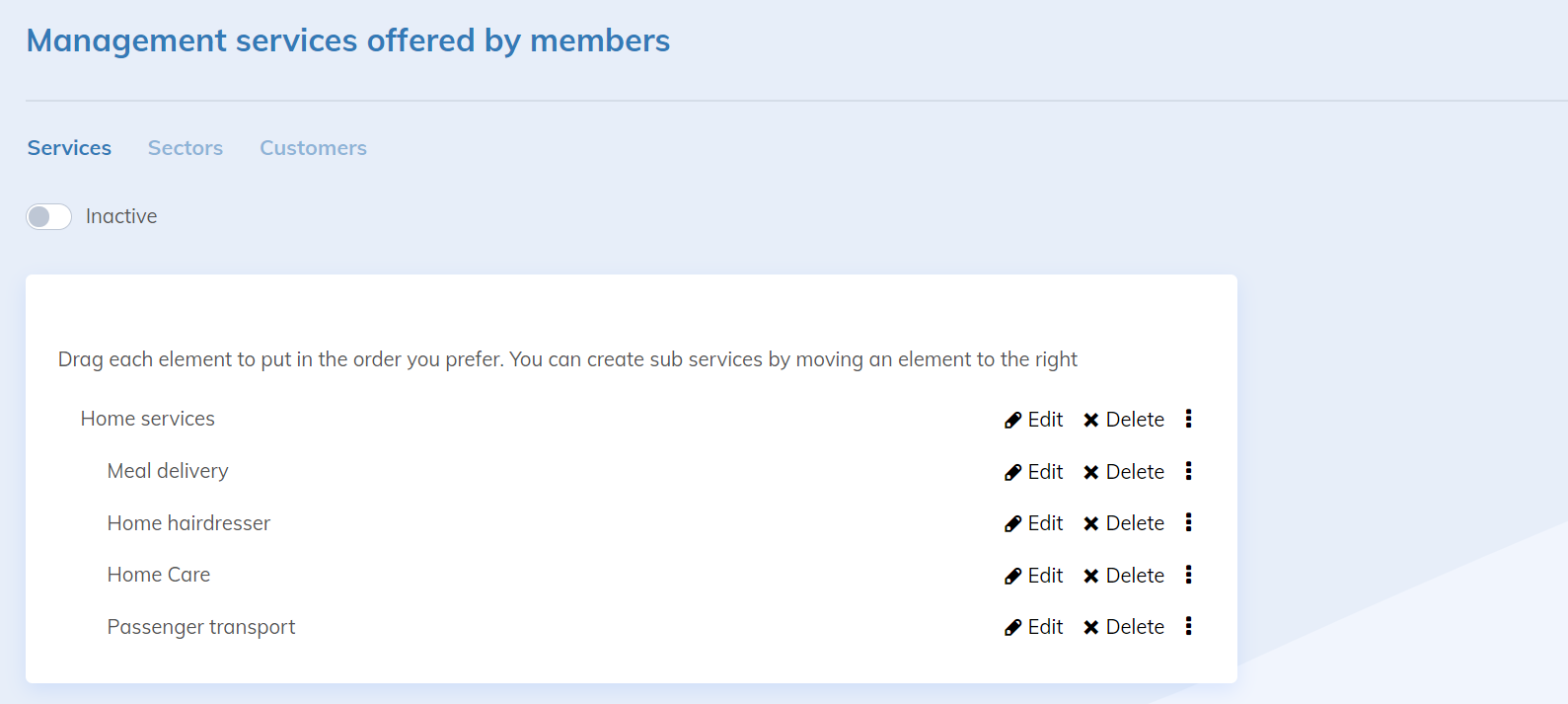Click Edit pencil icon for Home hairdresser
This screenshot has height=704, width=1568.
(1012, 523)
